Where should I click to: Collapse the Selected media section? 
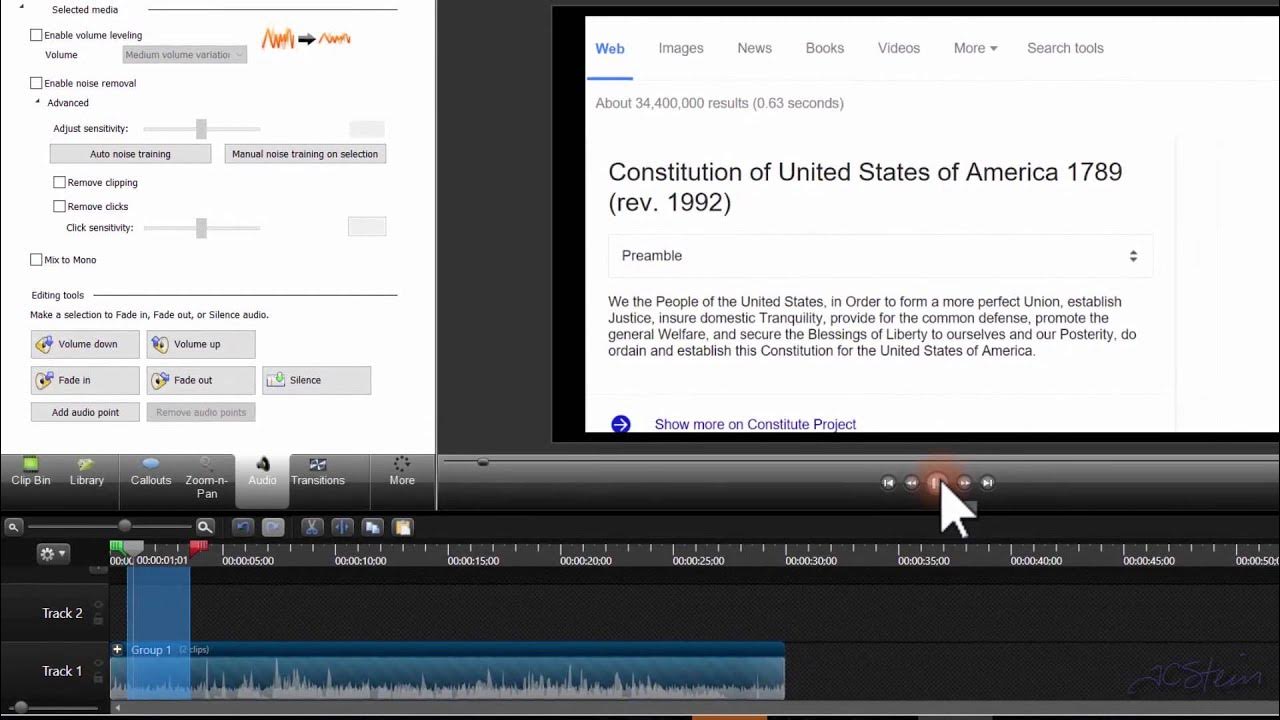[22, 7]
